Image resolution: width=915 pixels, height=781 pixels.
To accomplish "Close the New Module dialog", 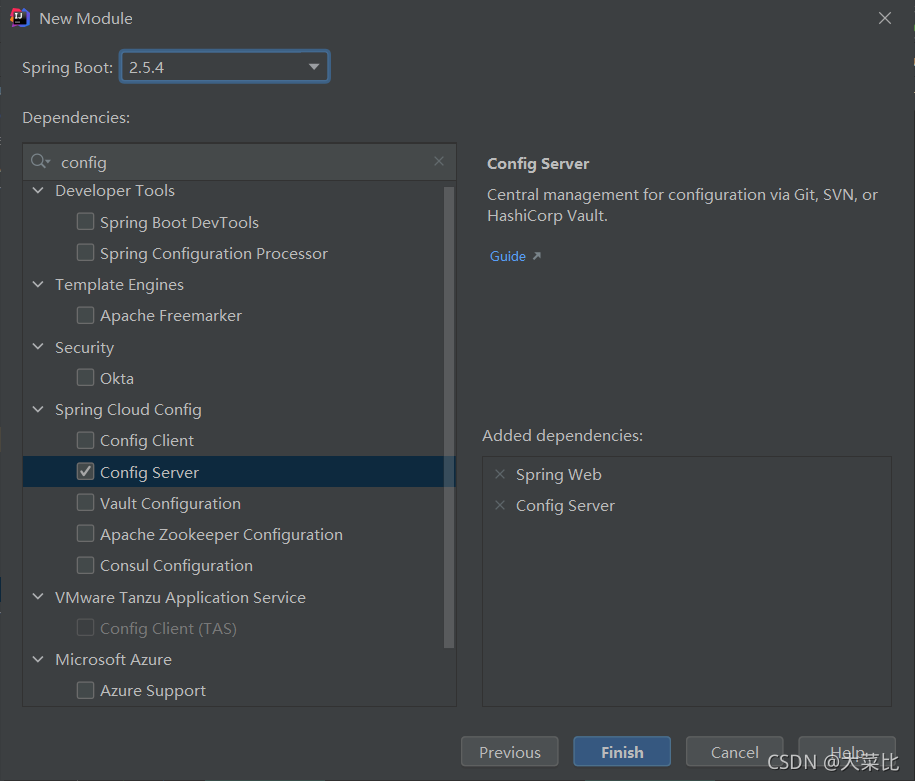I will 885,18.
